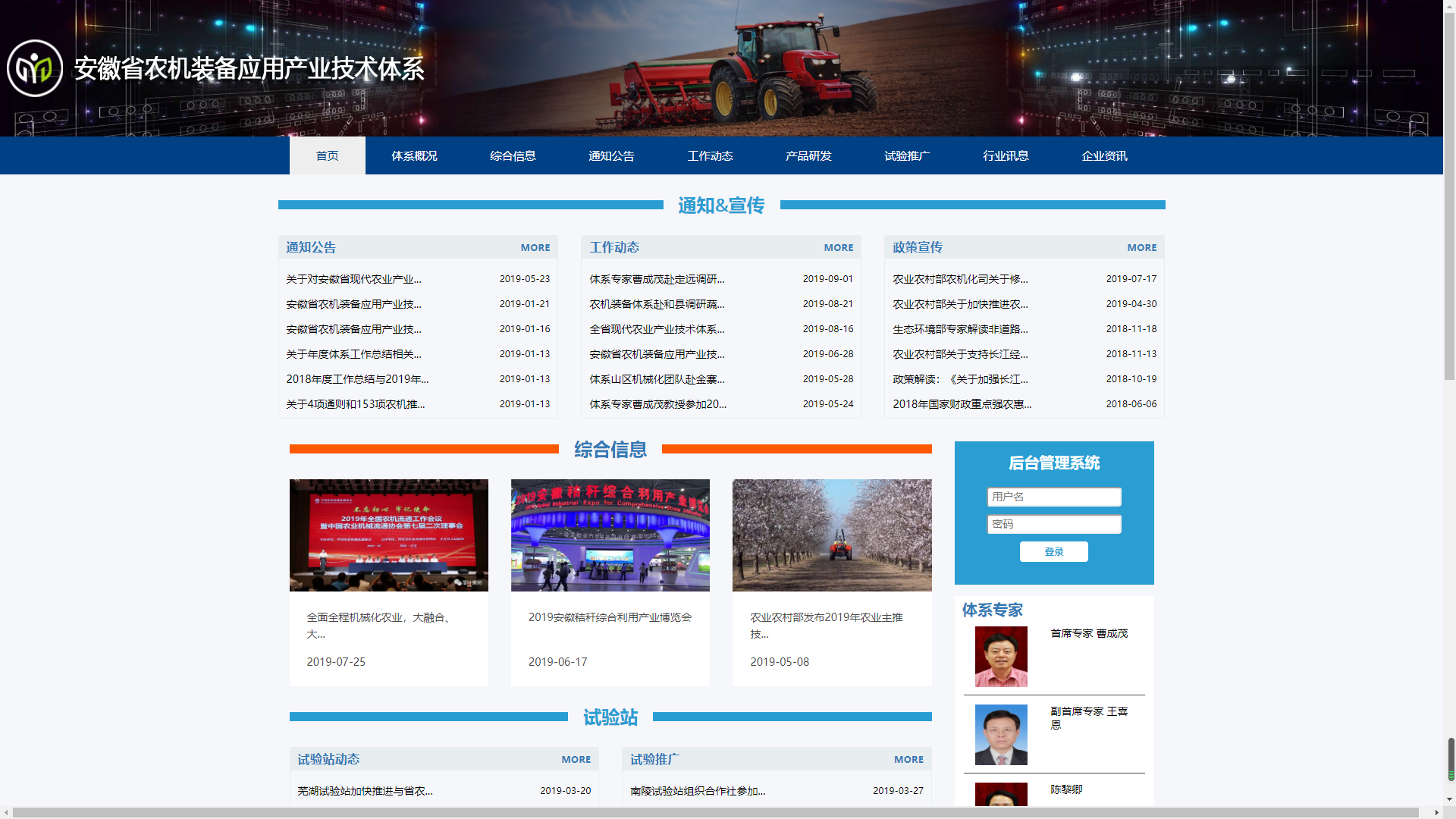Screen dimensions: 1456x819
Task: Navigate to 产品研发 menu item
Action: tap(808, 155)
